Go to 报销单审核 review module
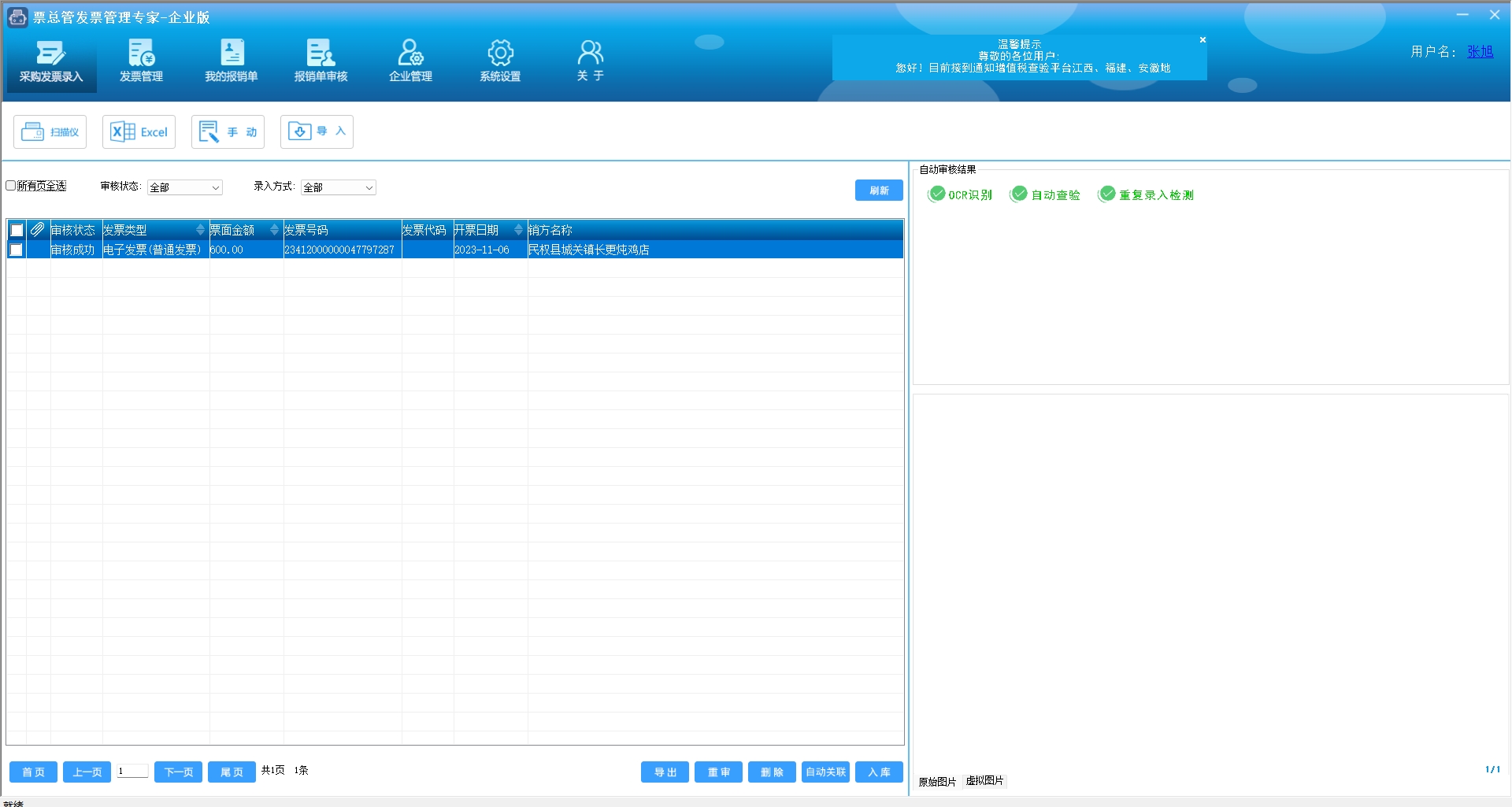The image size is (1512, 807). [x=321, y=61]
